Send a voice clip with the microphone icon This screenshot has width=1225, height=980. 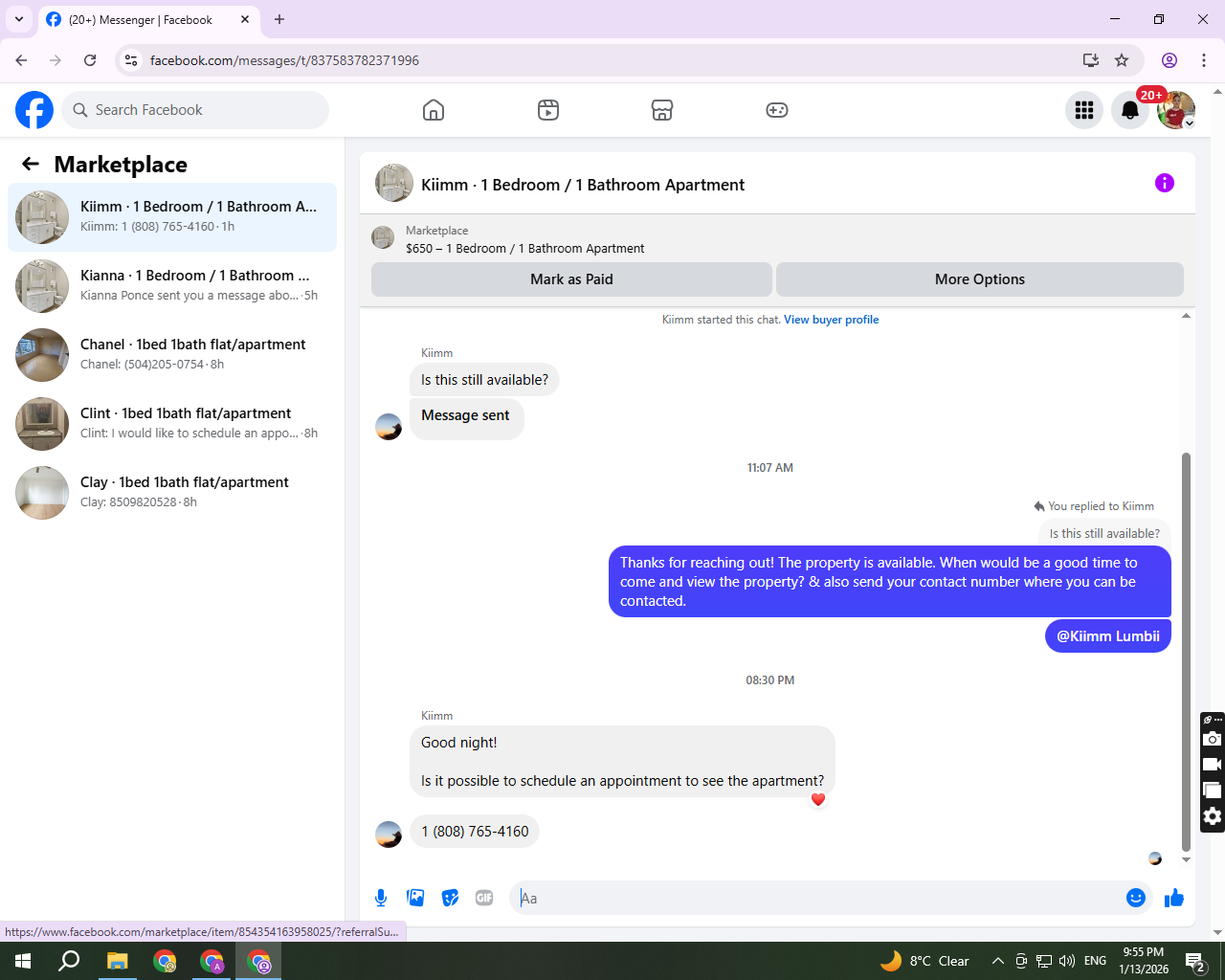pos(381,898)
